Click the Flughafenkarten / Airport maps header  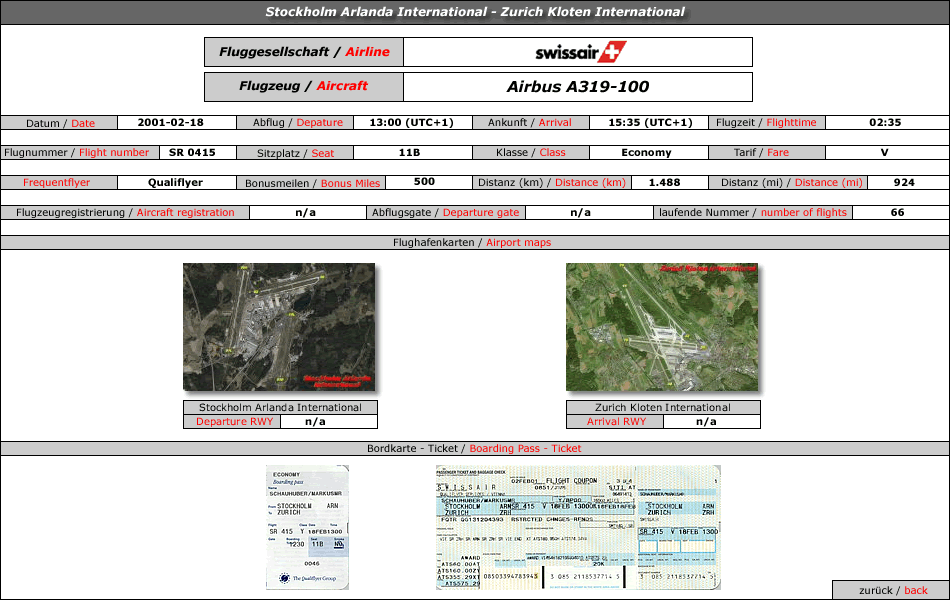(x=474, y=242)
